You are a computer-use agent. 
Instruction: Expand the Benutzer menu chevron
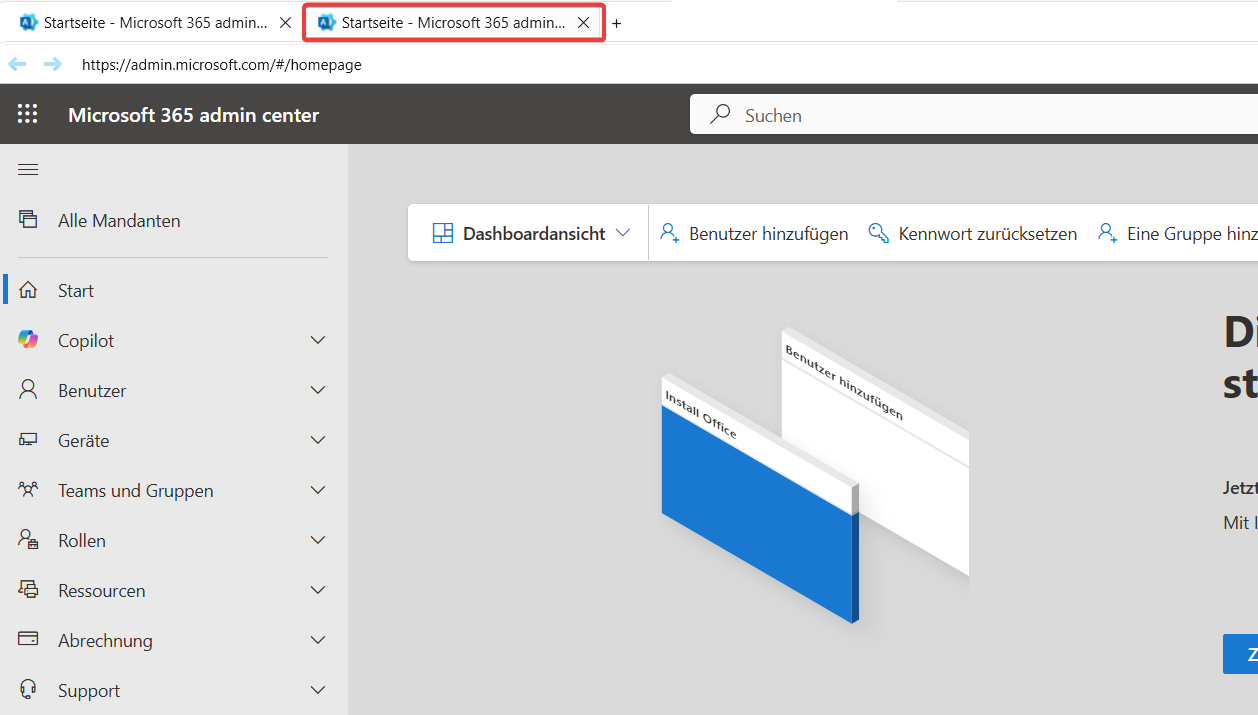click(x=318, y=390)
